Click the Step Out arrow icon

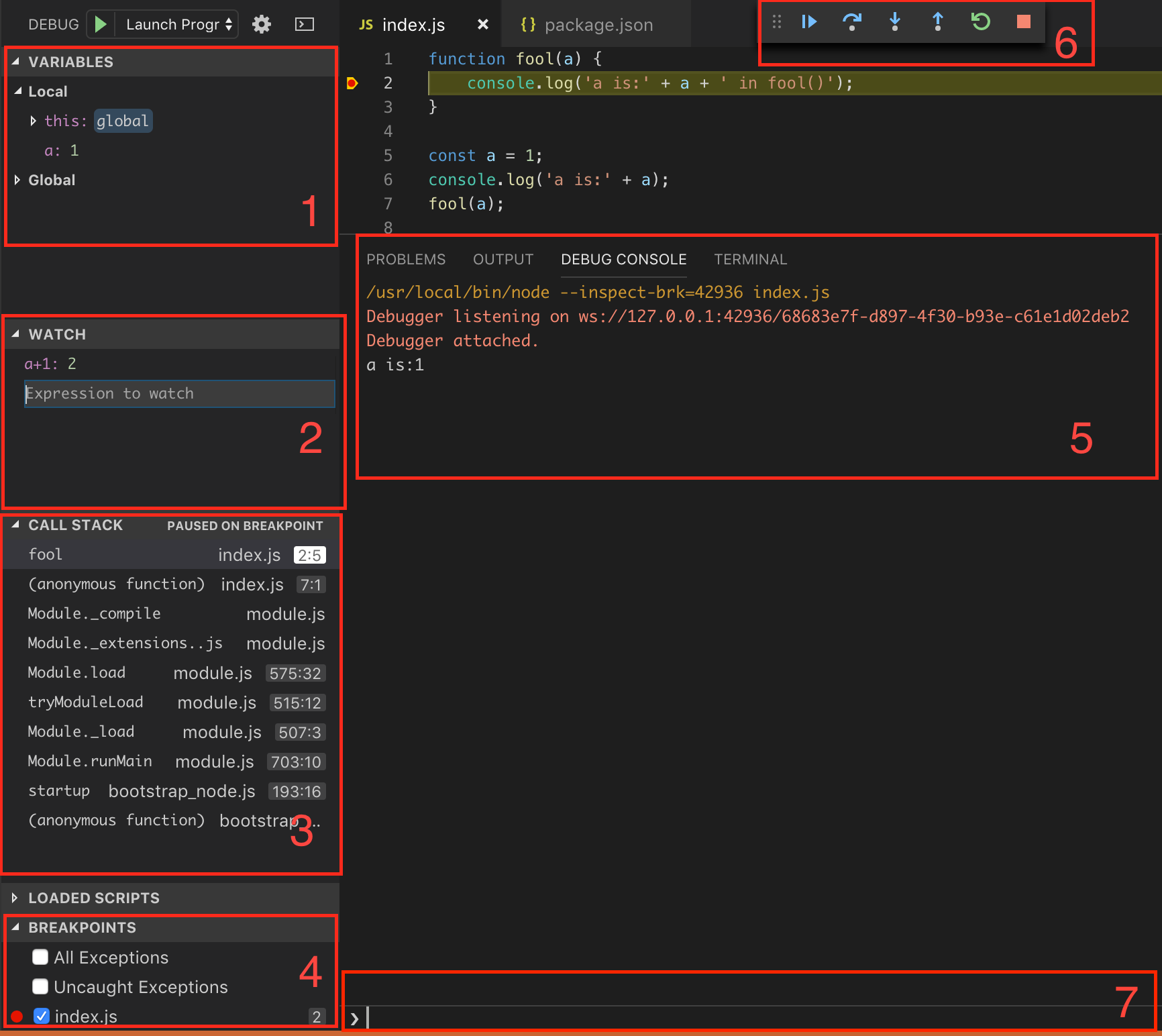[x=938, y=22]
